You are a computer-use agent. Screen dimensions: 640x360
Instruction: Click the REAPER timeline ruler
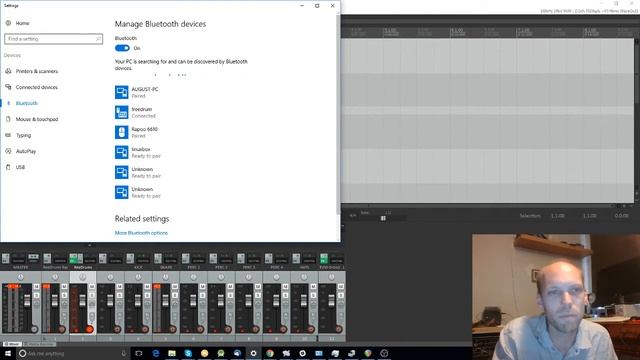coord(488,32)
